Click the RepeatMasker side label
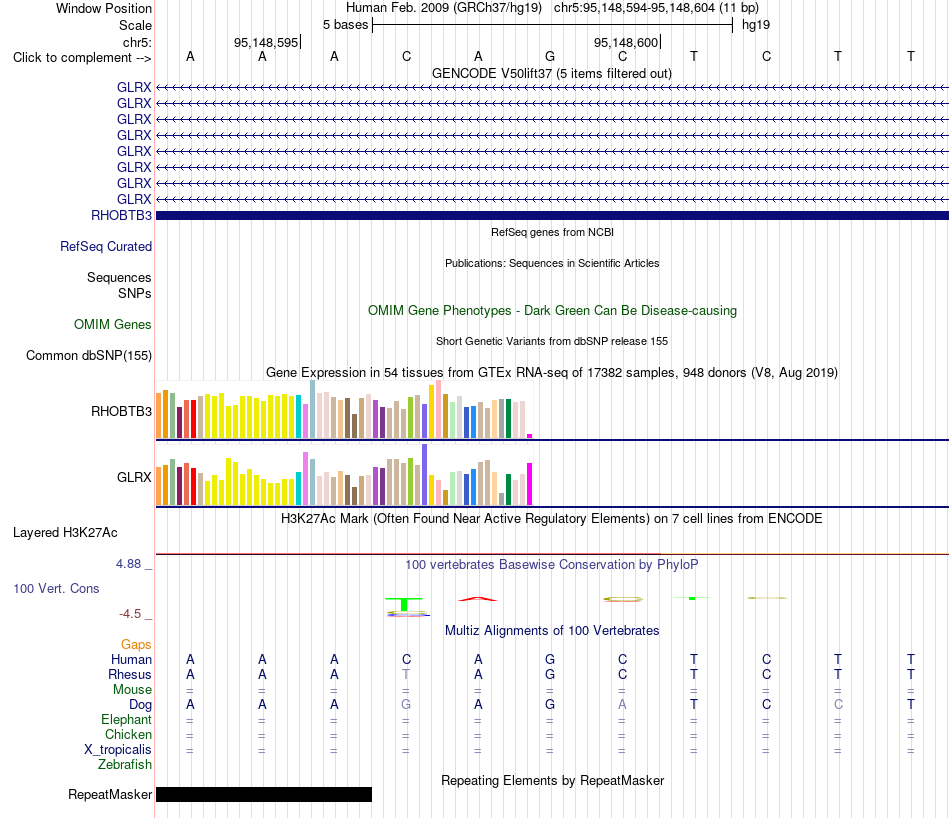 coord(110,794)
